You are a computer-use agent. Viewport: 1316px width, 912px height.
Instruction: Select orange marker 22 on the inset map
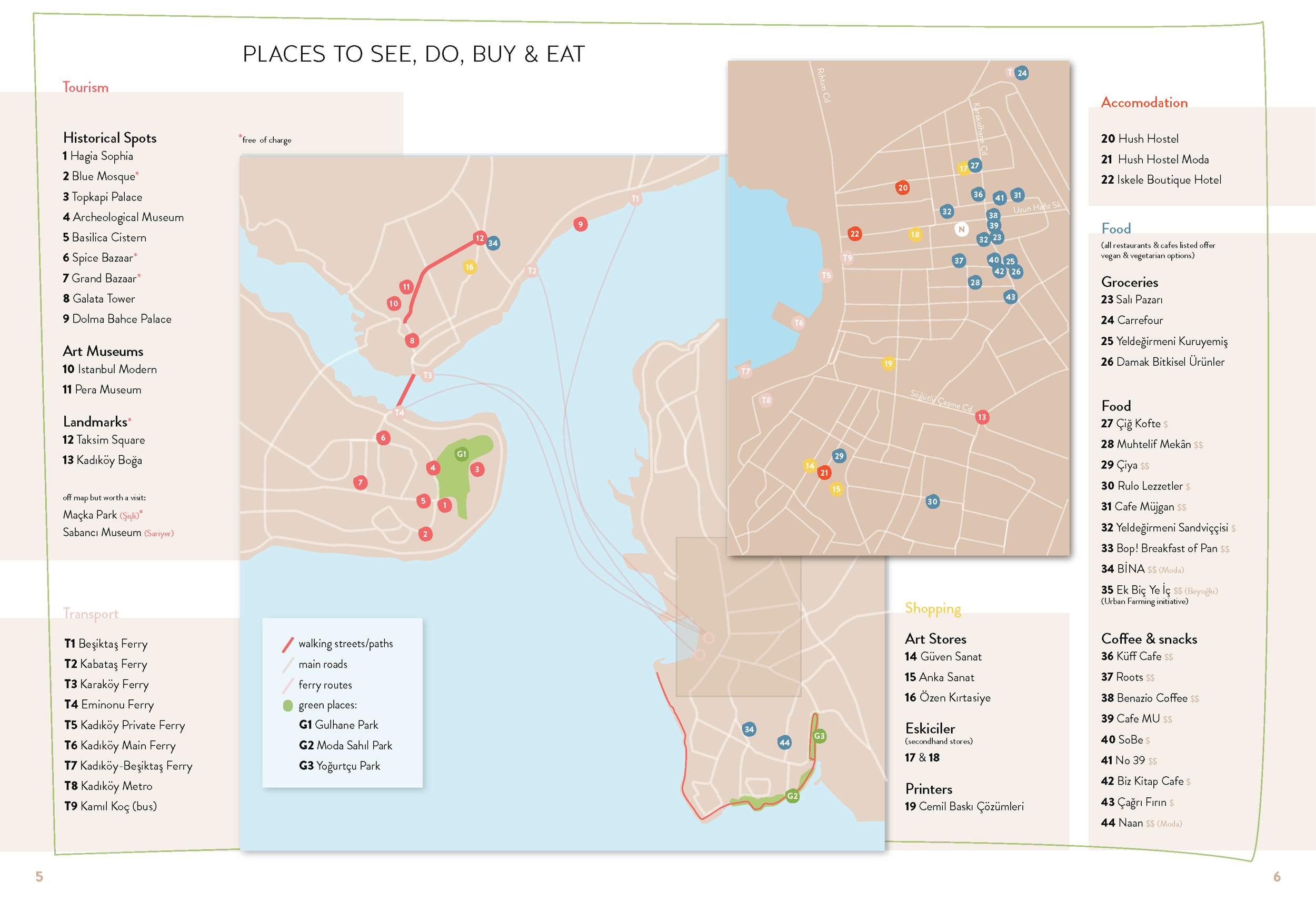854,234
